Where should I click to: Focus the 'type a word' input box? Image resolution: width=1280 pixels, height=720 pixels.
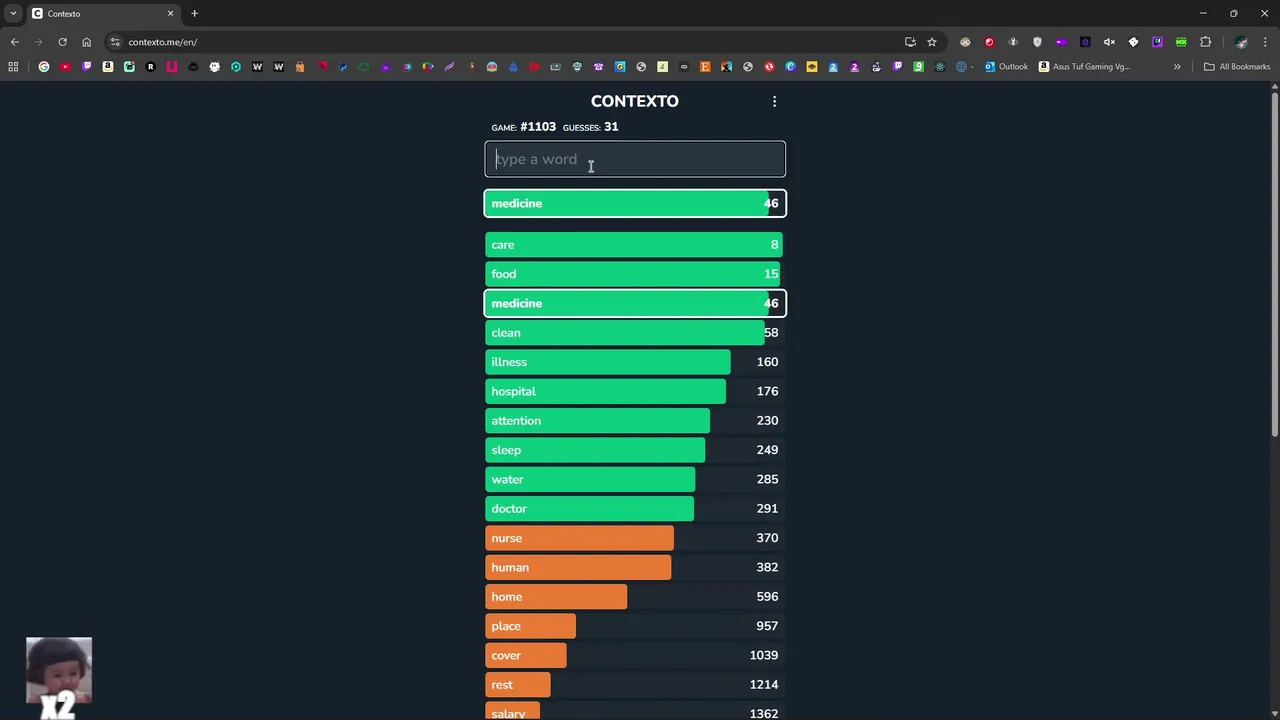point(635,159)
